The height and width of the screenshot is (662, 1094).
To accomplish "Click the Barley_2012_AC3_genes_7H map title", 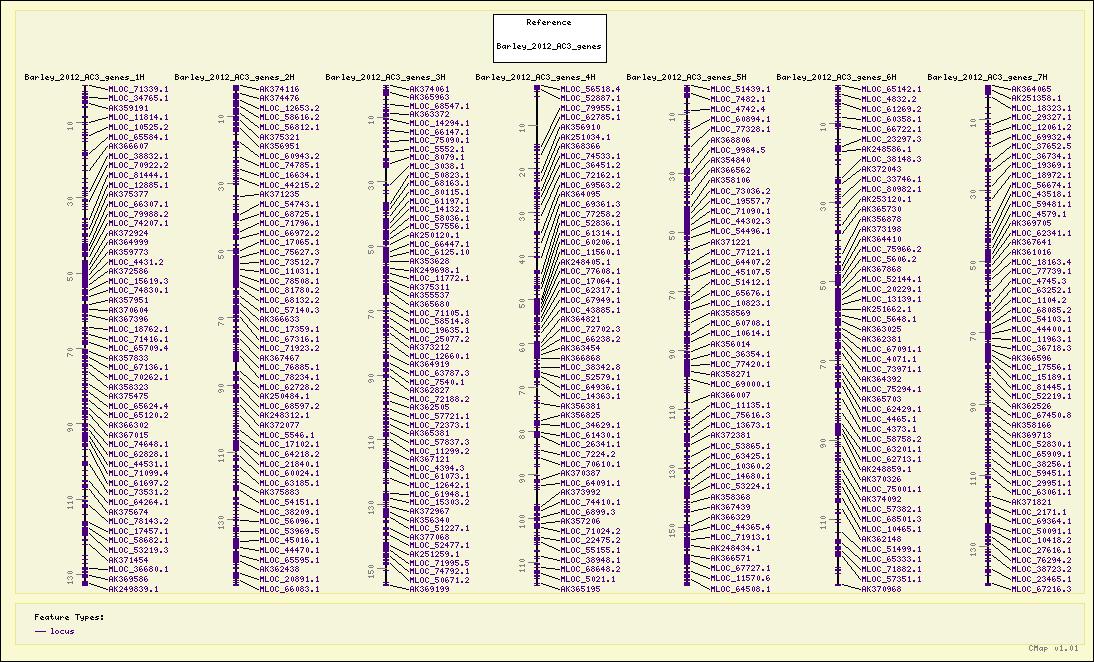I will point(987,77).
